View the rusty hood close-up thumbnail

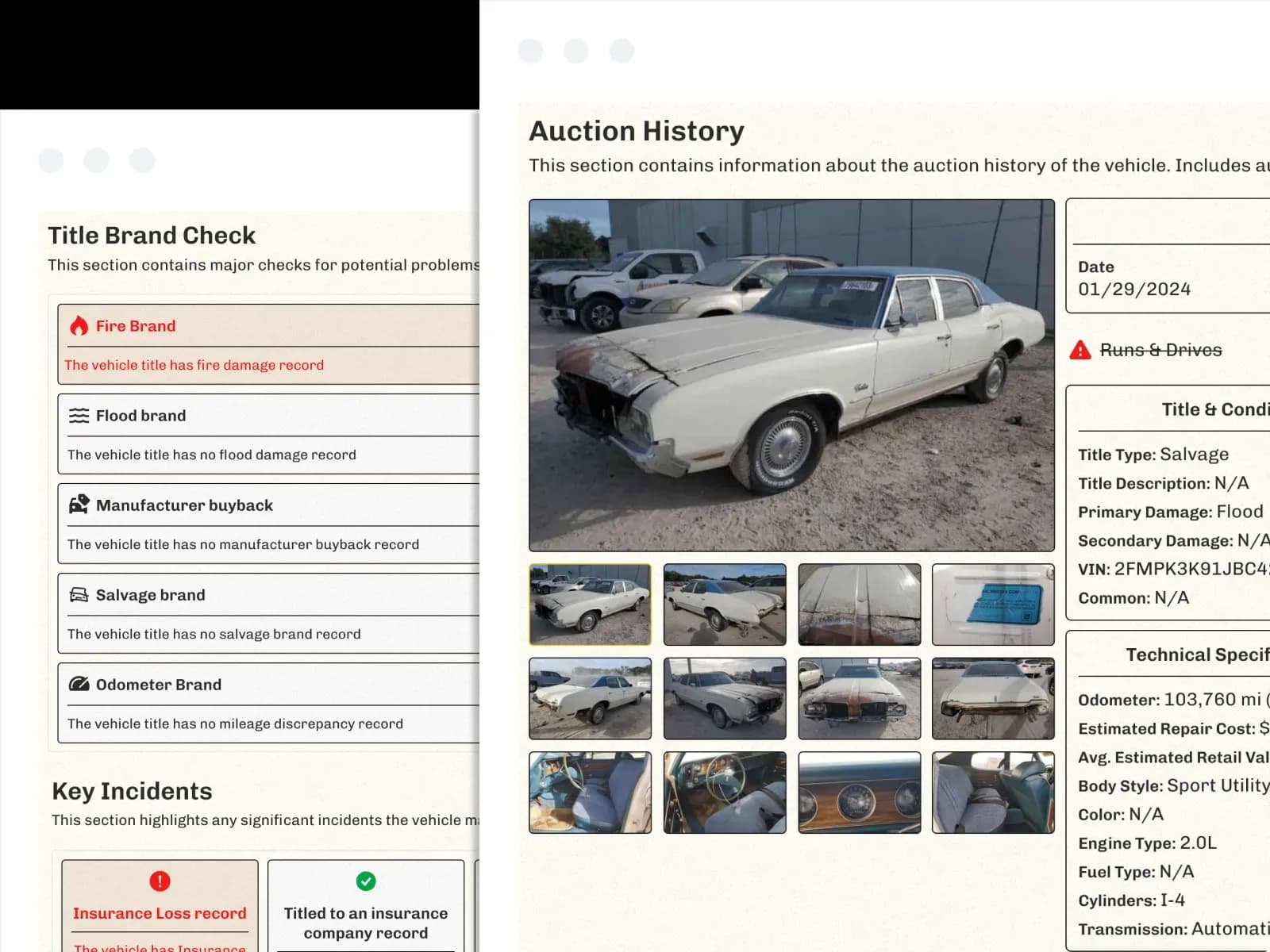click(859, 605)
